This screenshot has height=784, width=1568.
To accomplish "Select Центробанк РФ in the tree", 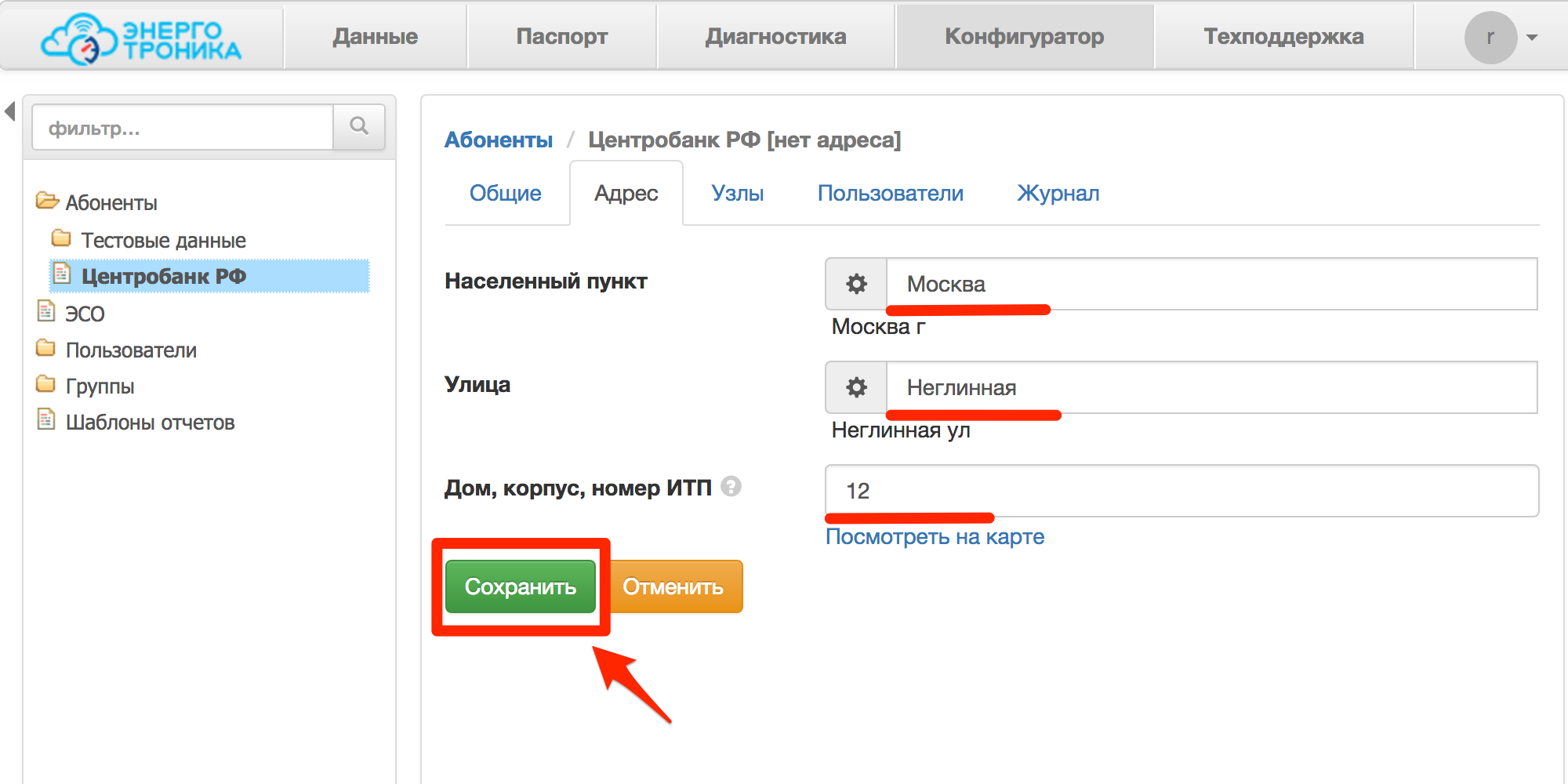I will [164, 276].
